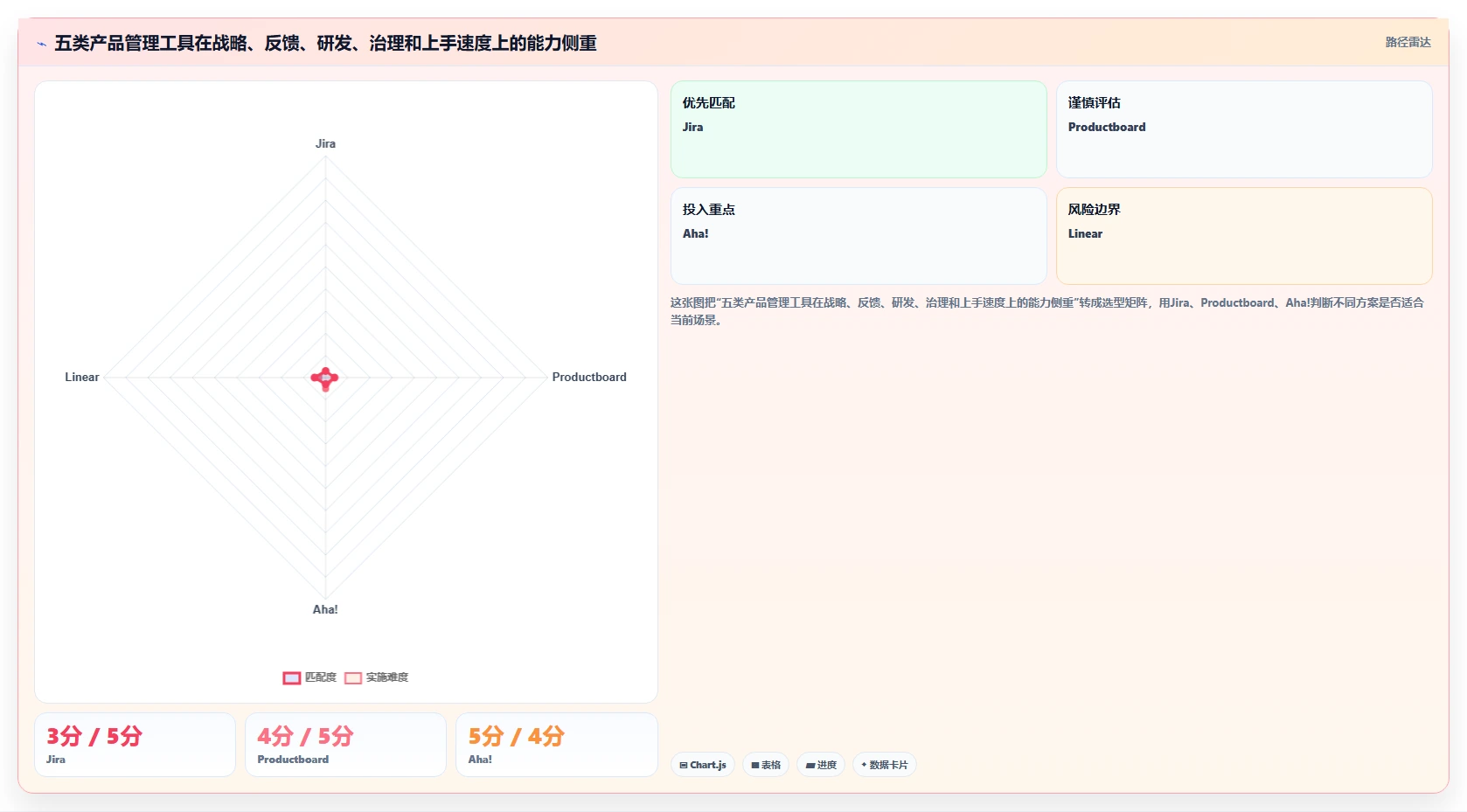Click the 数据卡片 chip label
This screenshot has height=812, width=1467.
point(888,765)
